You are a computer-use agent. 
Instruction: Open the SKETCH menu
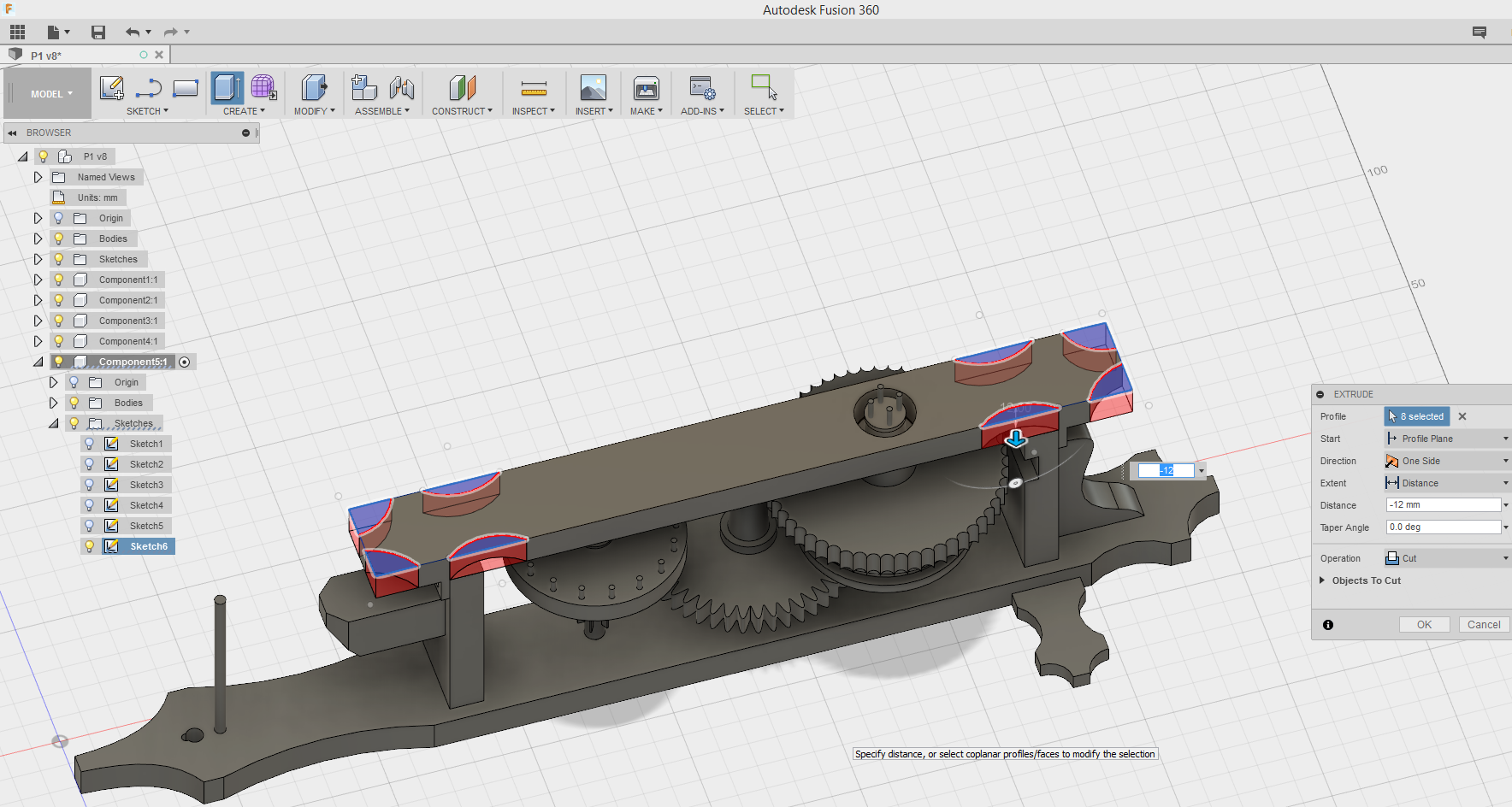(x=147, y=111)
